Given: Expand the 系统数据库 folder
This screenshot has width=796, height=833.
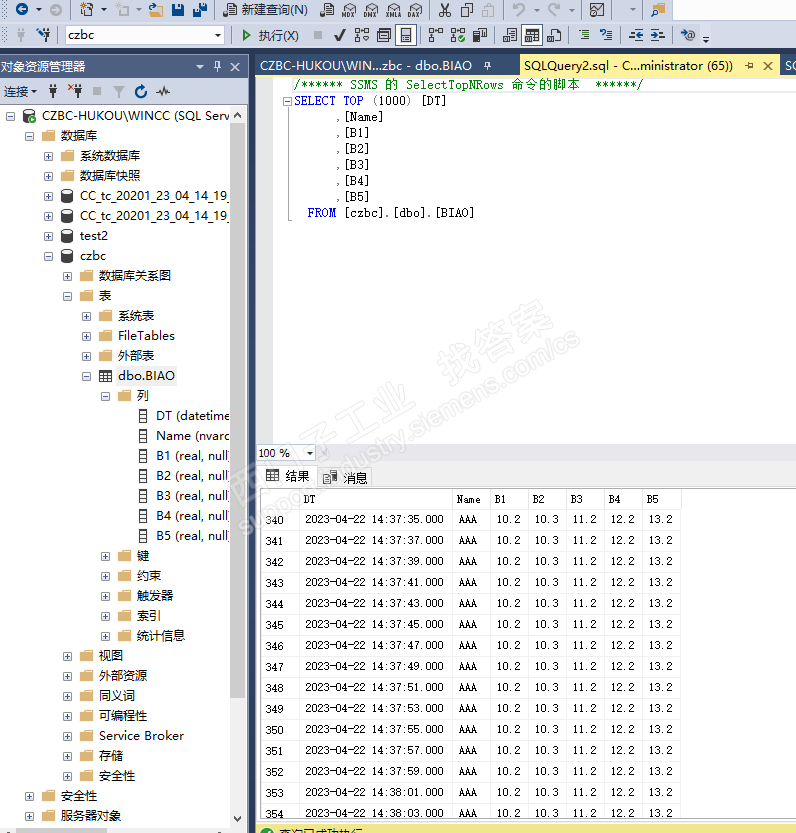Looking at the screenshot, I should (x=48, y=156).
